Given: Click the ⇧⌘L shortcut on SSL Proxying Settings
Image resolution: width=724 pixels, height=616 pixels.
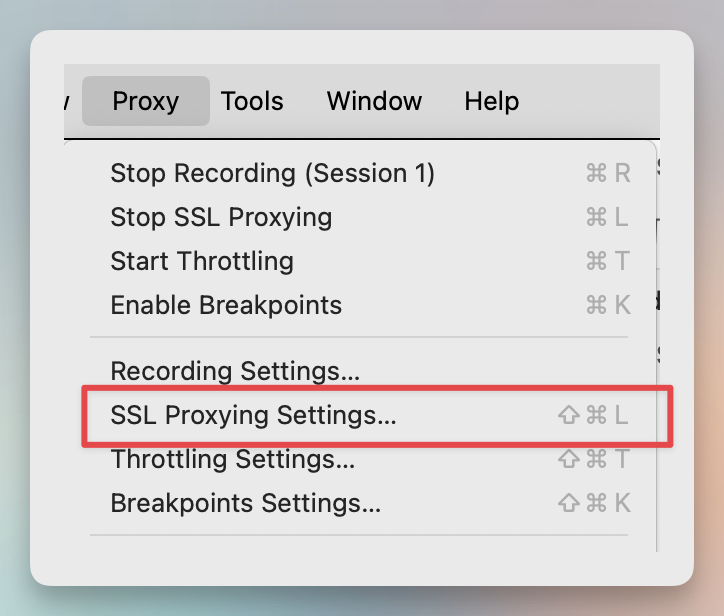Looking at the screenshot, I should coord(593,415).
